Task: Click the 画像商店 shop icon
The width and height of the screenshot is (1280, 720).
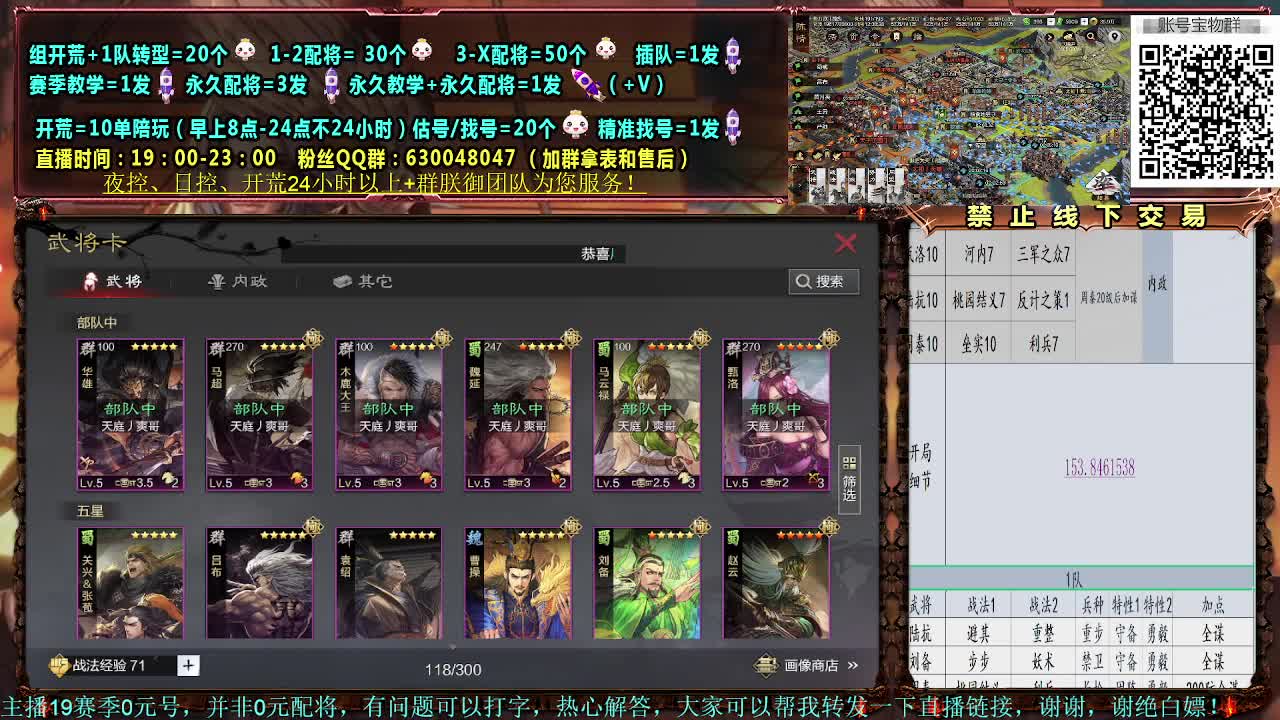Action: [x=766, y=665]
